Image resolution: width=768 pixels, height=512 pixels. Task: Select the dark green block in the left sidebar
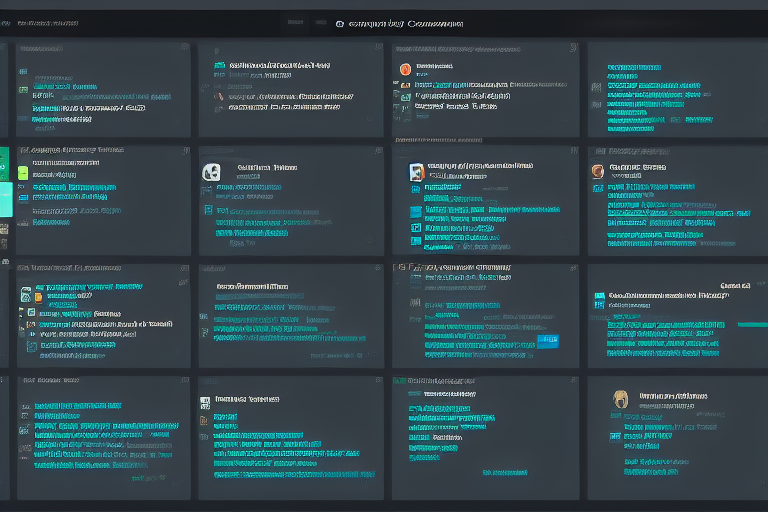4,160
